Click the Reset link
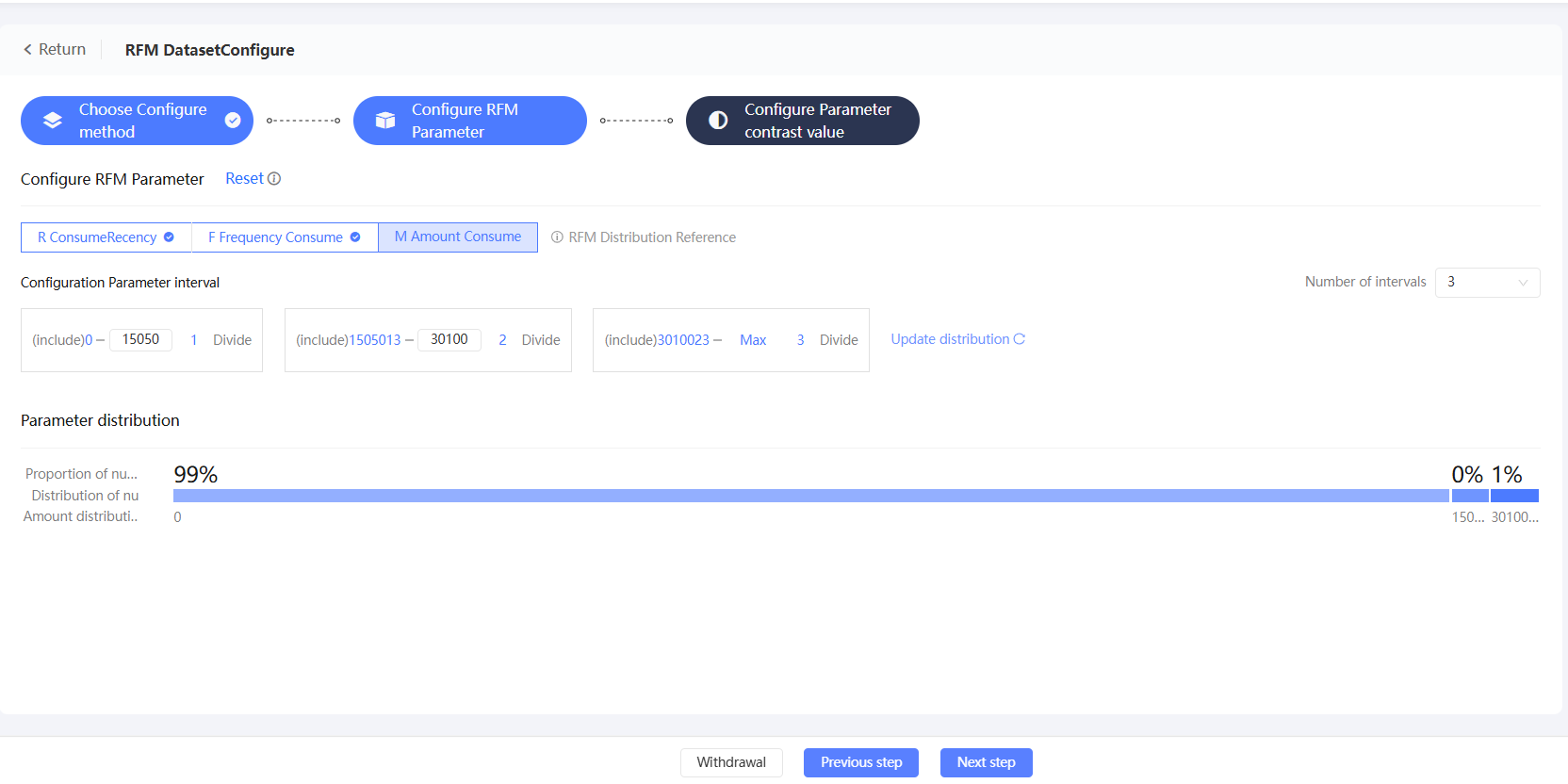Viewport: 1568px width, 784px height. (x=244, y=178)
